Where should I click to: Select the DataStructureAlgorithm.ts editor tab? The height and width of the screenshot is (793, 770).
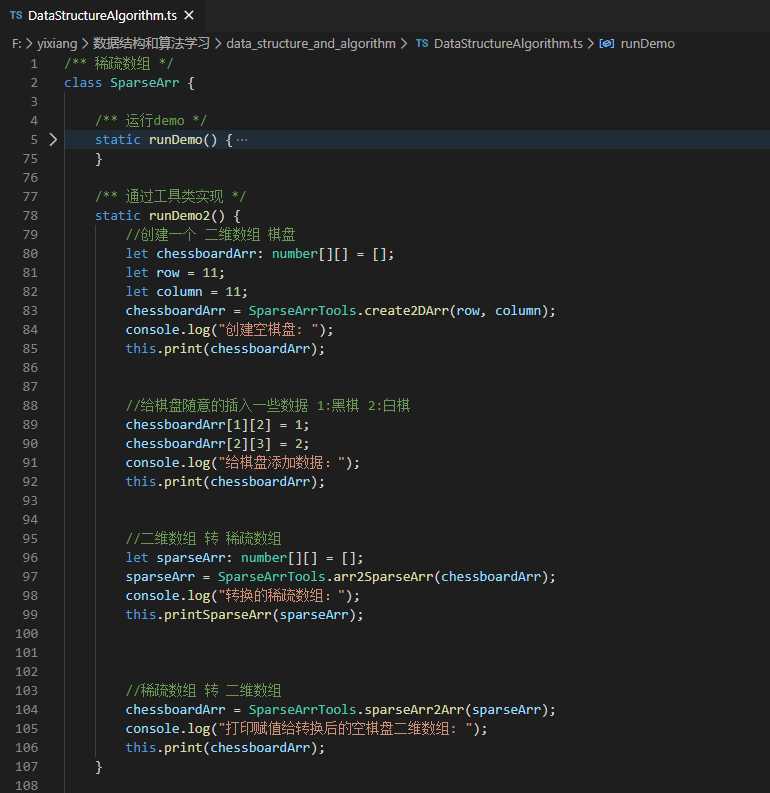102,16
